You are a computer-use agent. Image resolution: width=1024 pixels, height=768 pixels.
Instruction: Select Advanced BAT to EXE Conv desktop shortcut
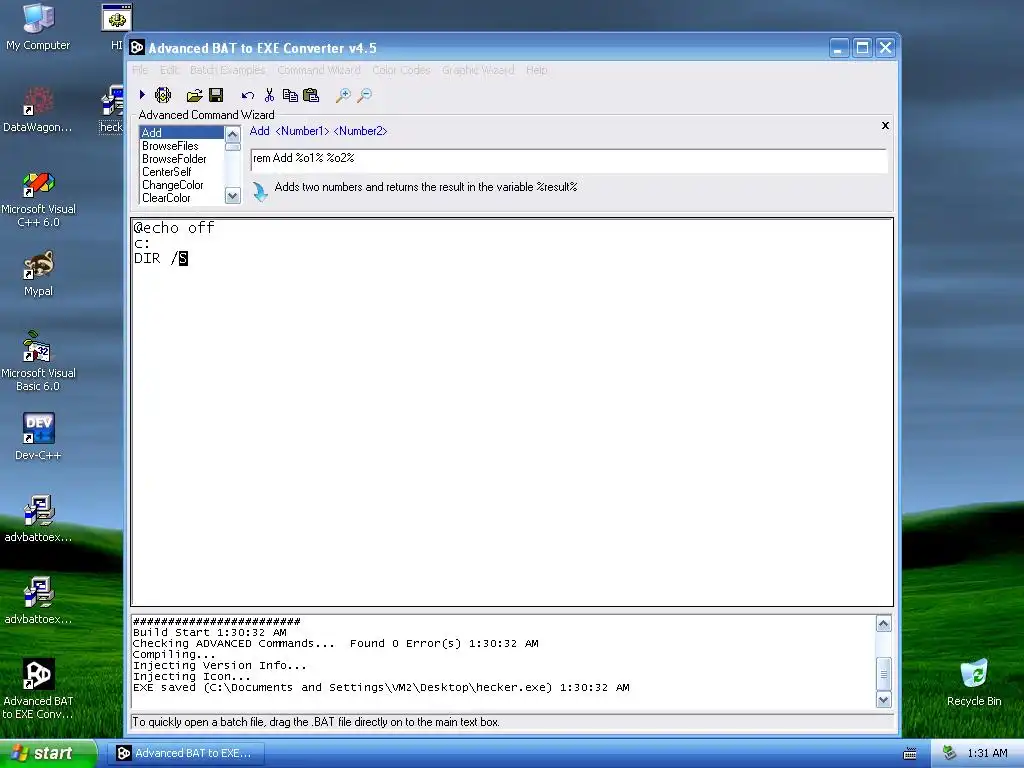[x=38, y=688]
